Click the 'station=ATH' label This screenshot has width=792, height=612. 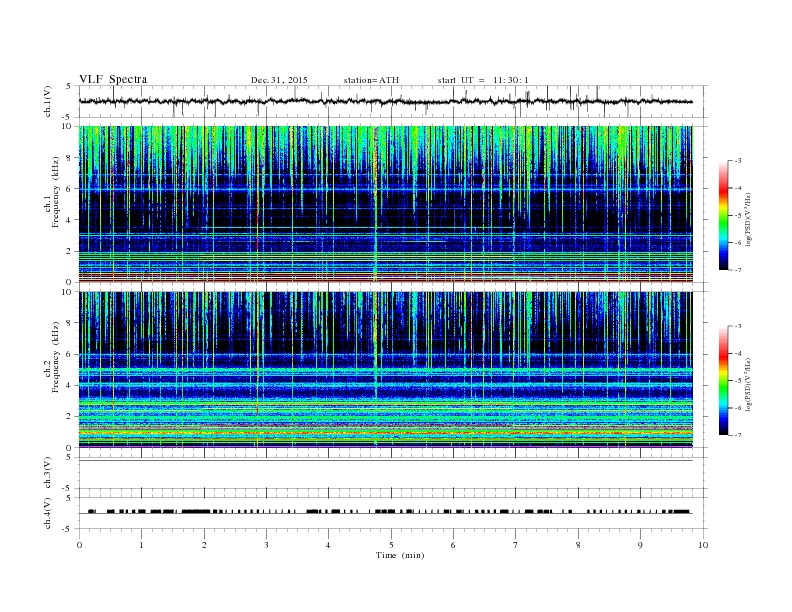(x=371, y=80)
